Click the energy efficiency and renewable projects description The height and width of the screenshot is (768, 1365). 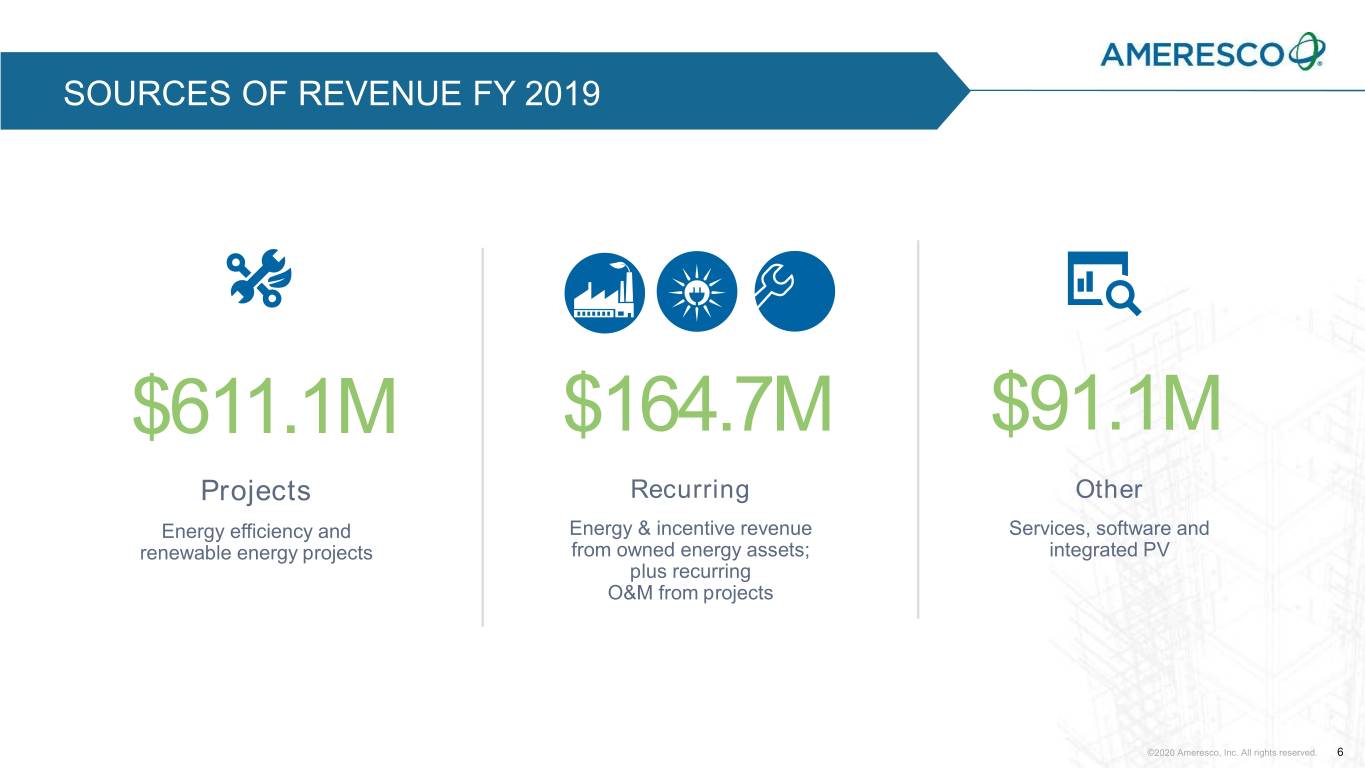coord(256,542)
